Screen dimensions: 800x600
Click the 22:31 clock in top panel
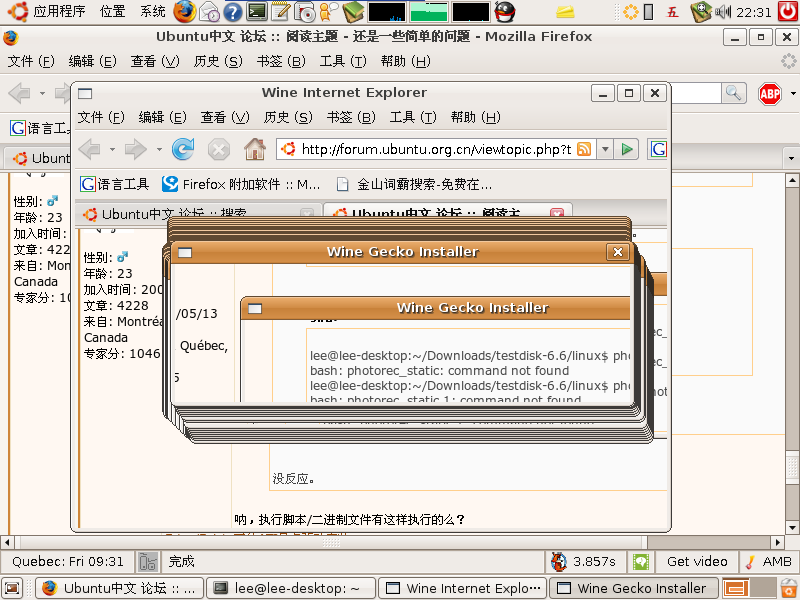click(754, 12)
